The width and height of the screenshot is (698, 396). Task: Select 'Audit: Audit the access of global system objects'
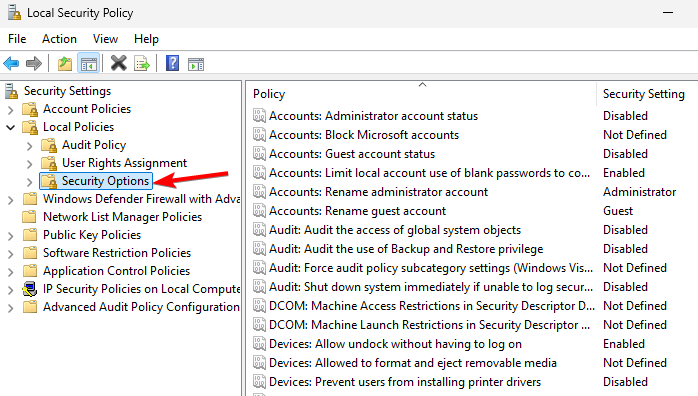(395, 230)
